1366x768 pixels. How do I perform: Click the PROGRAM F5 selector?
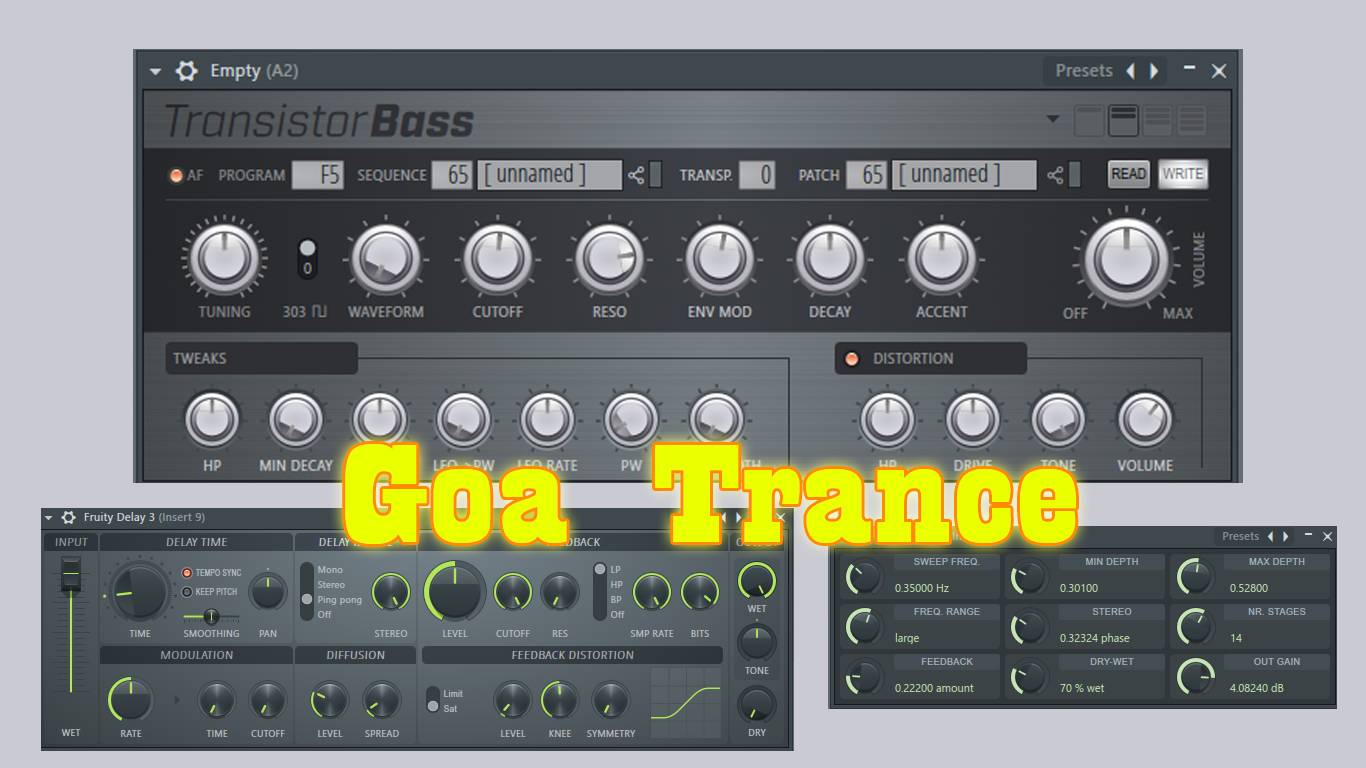(x=317, y=175)
